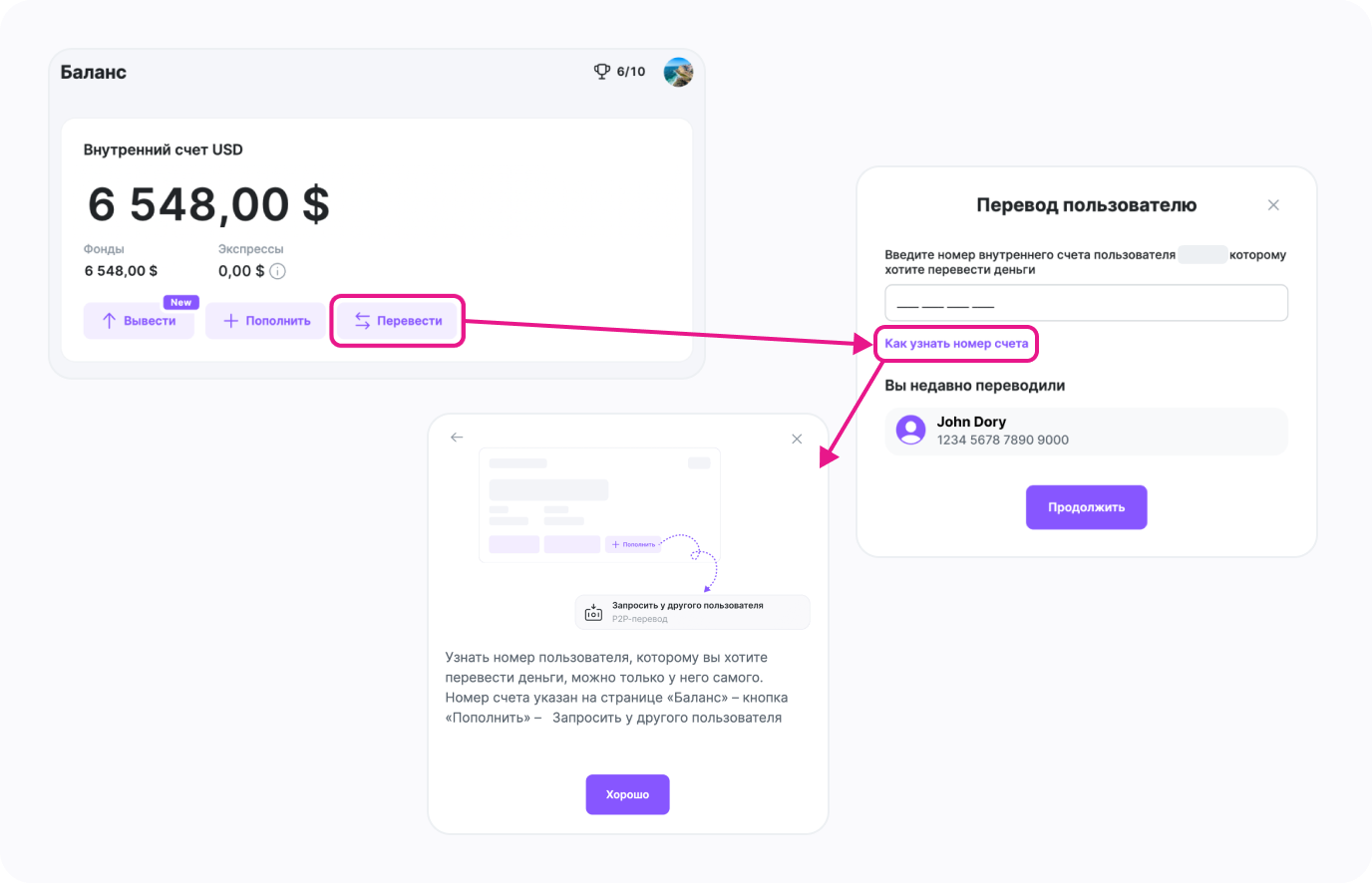Close the account number help dialog

pos(797,439)
